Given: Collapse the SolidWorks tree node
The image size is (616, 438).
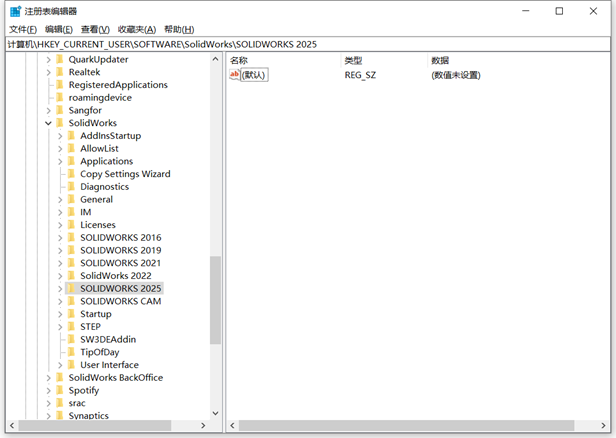Looking at the screenshot, I should pyautogui.click(x=47, y=123).
